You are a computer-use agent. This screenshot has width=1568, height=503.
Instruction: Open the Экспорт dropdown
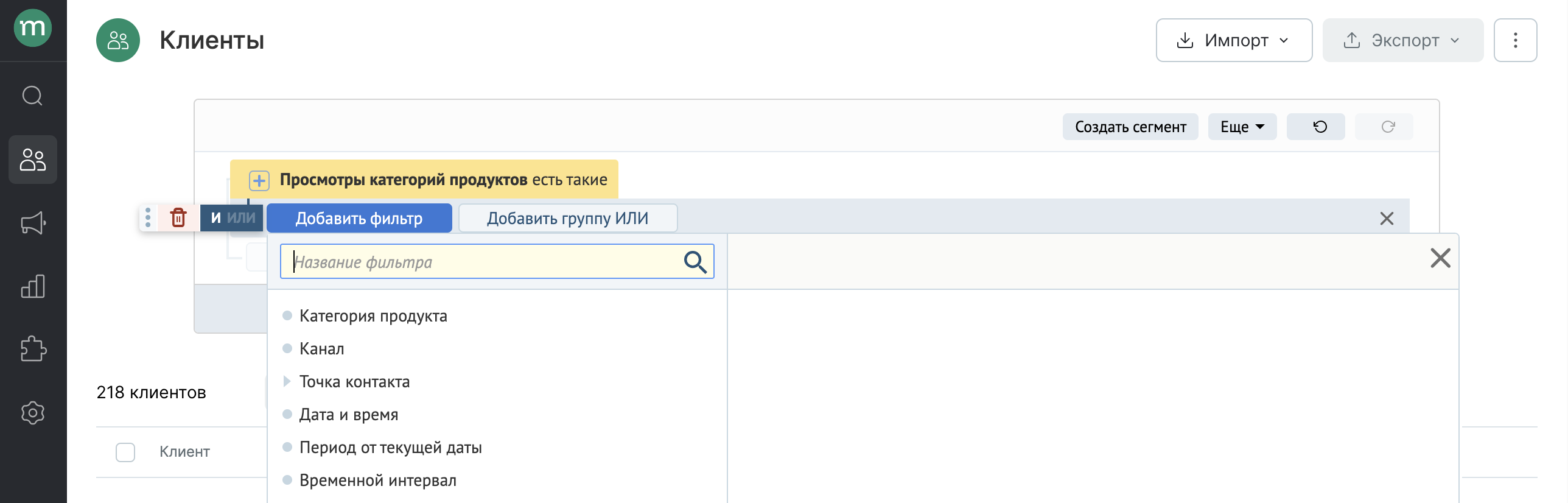[1403, 40]
